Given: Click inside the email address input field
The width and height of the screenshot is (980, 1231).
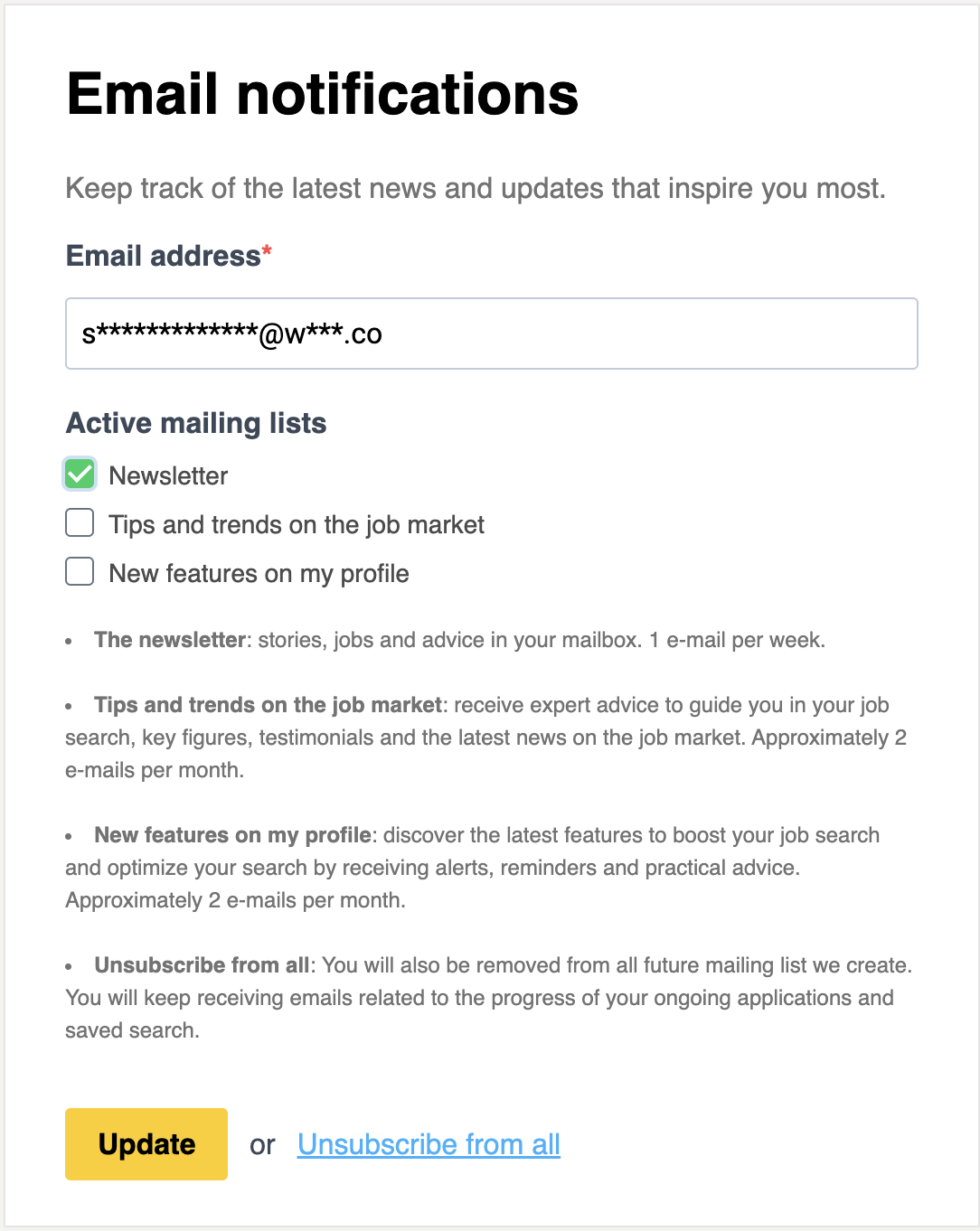Looking at the screenshot, I should 491,334.
